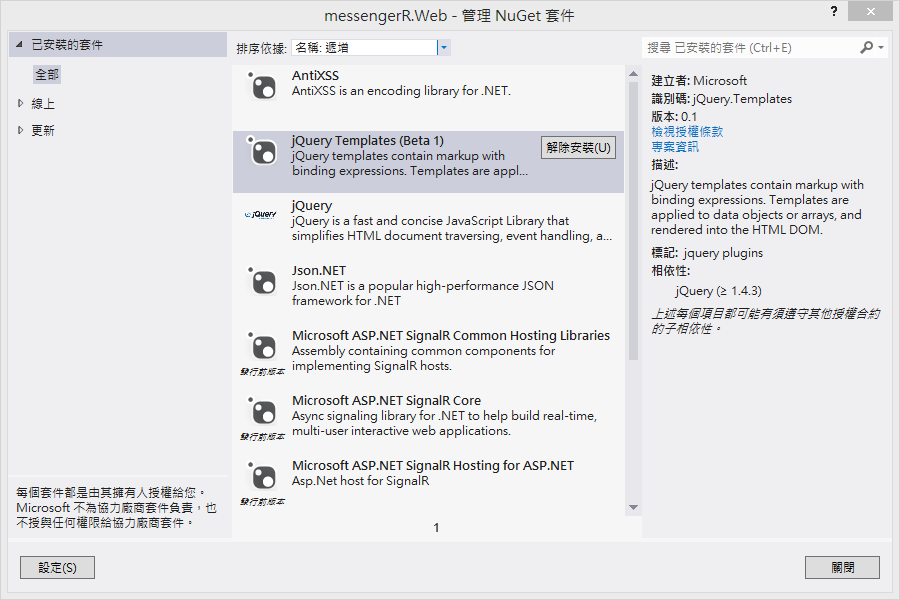Select Microsoft ASP.NET SignalR Common Hosting Libraries title

click(451, 335)
